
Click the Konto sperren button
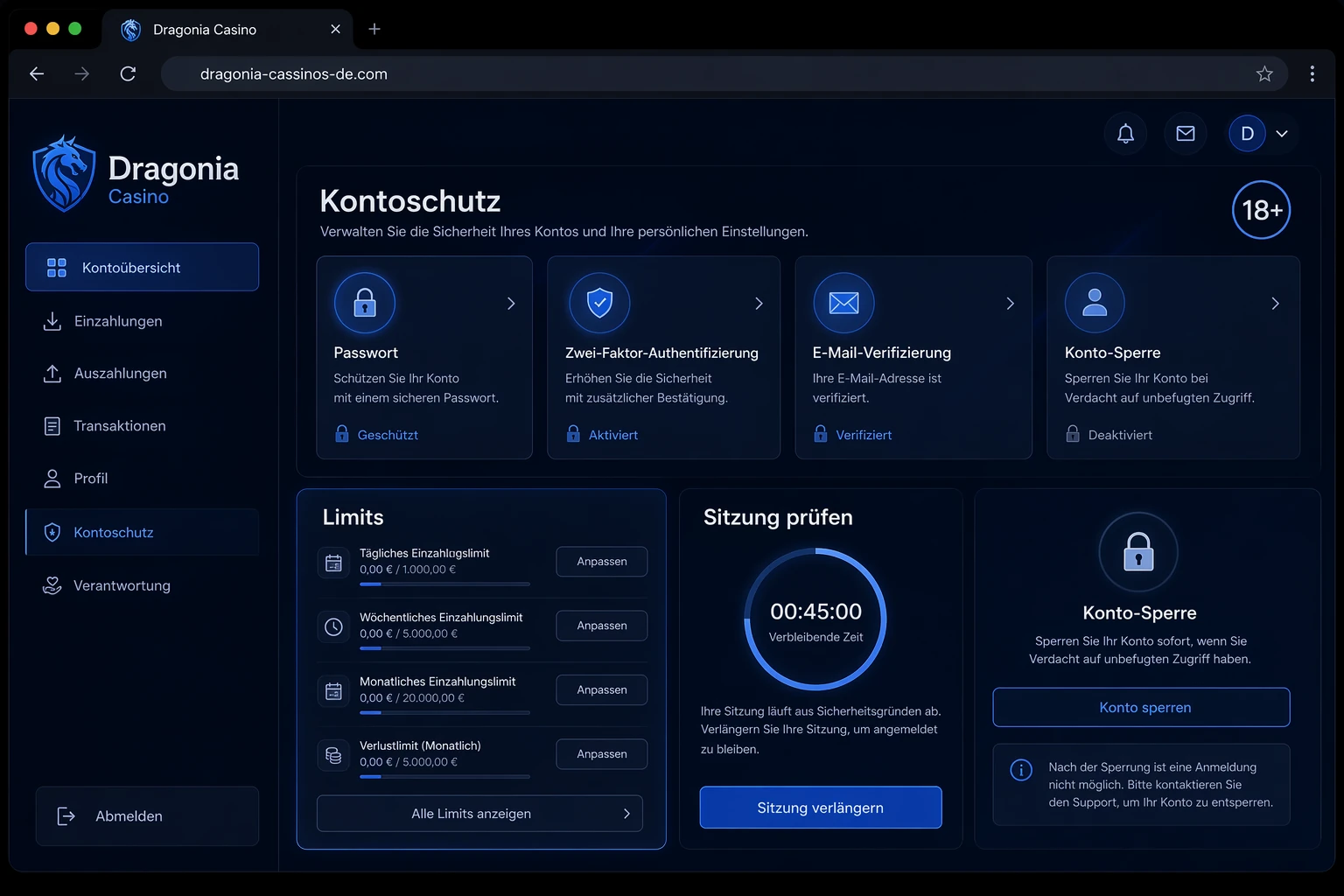point(1141,707)
